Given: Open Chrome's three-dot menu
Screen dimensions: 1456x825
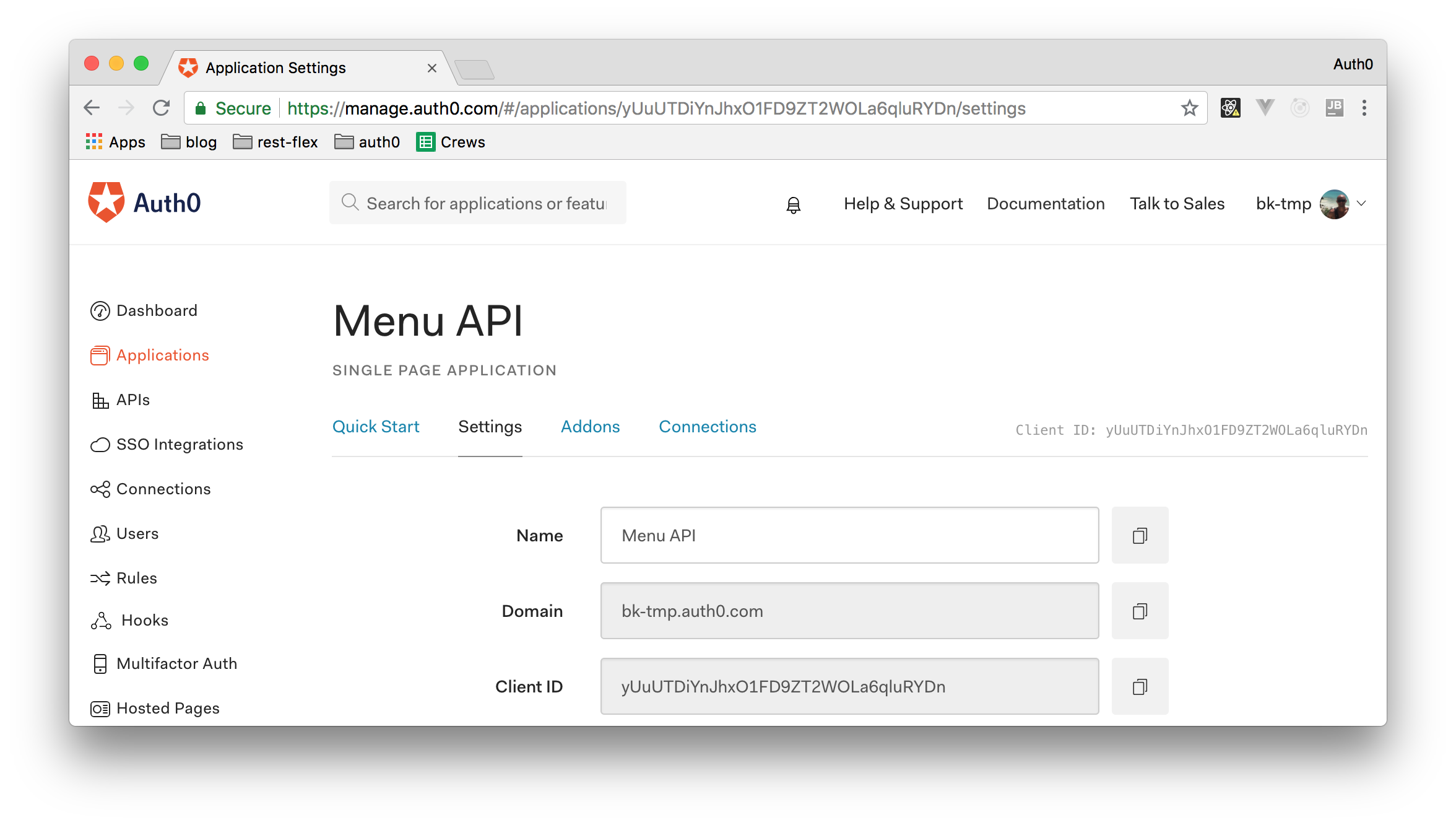Looking at the screenshot, I should pyautogui.click(x=1364, y=108).
